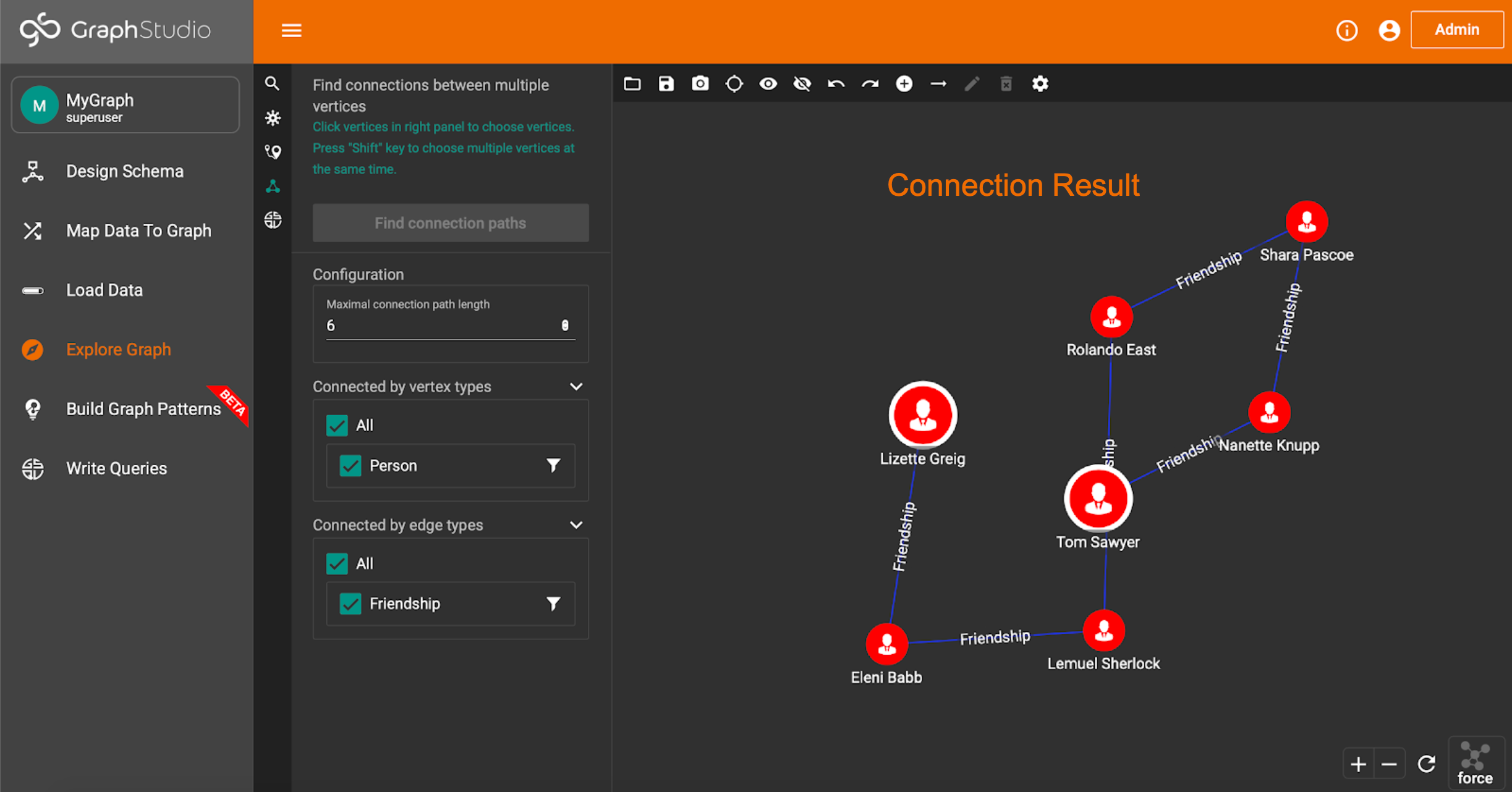Open Design Schema in sidebar

(x=124, y=171)
